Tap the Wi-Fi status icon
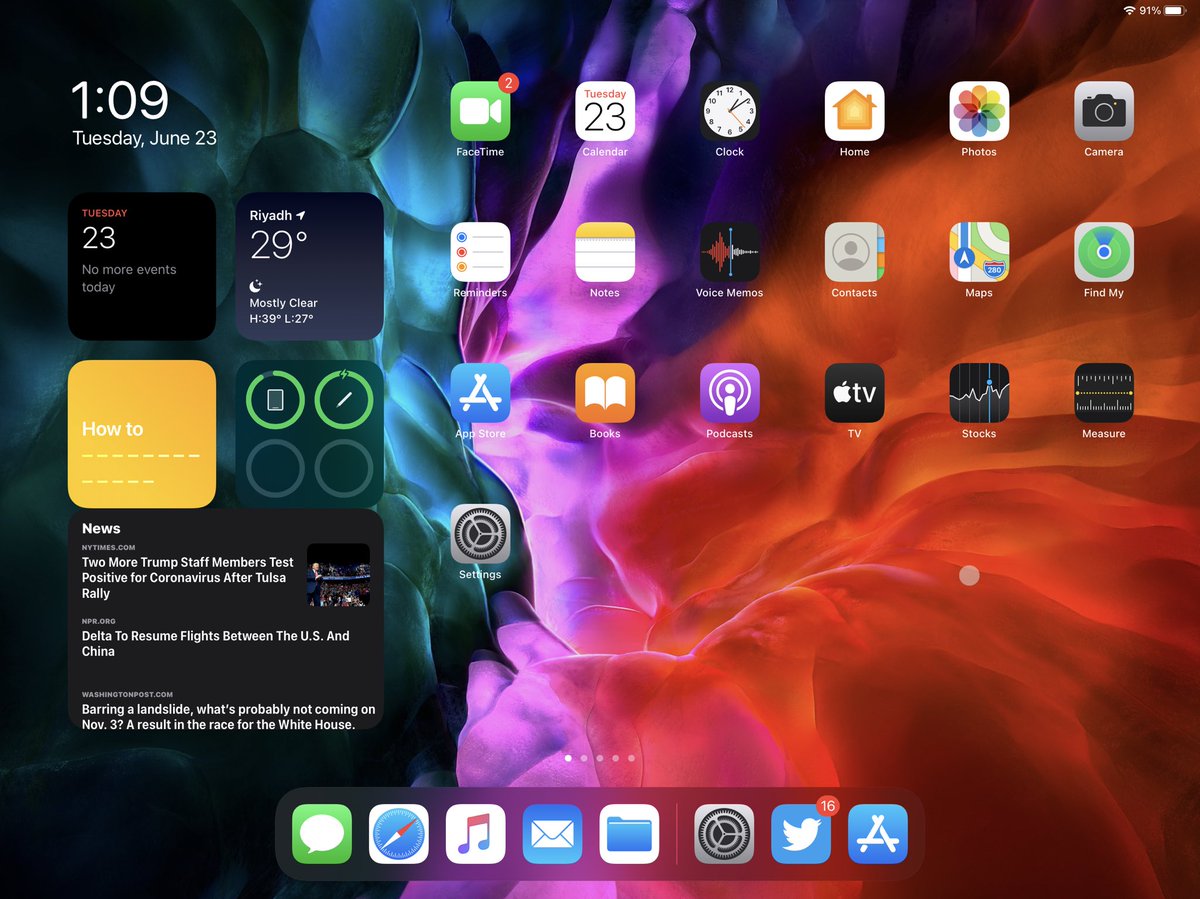This screenshot has width=1200, height=899. click(1129, 11)
